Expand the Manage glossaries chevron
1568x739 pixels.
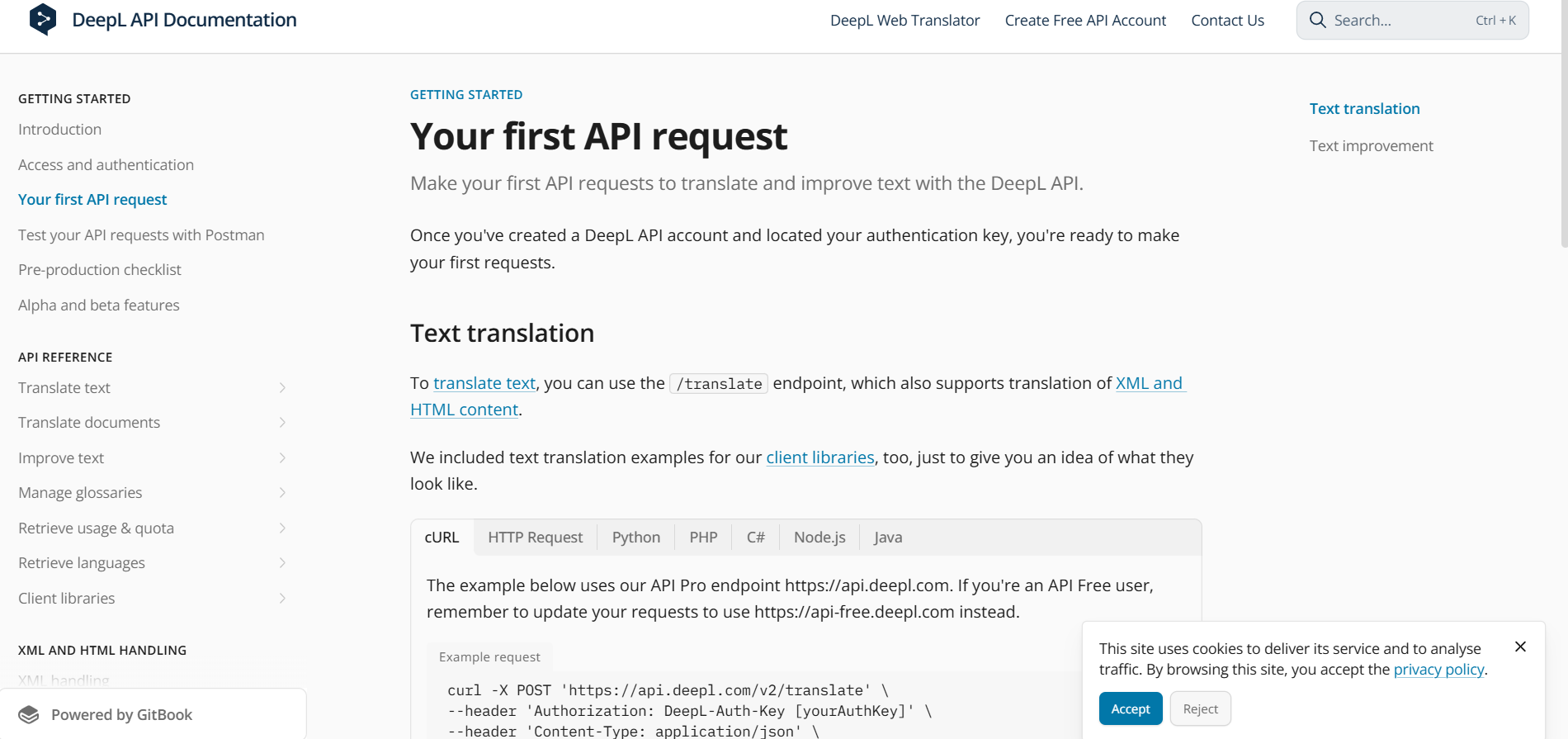pos(282,493)
